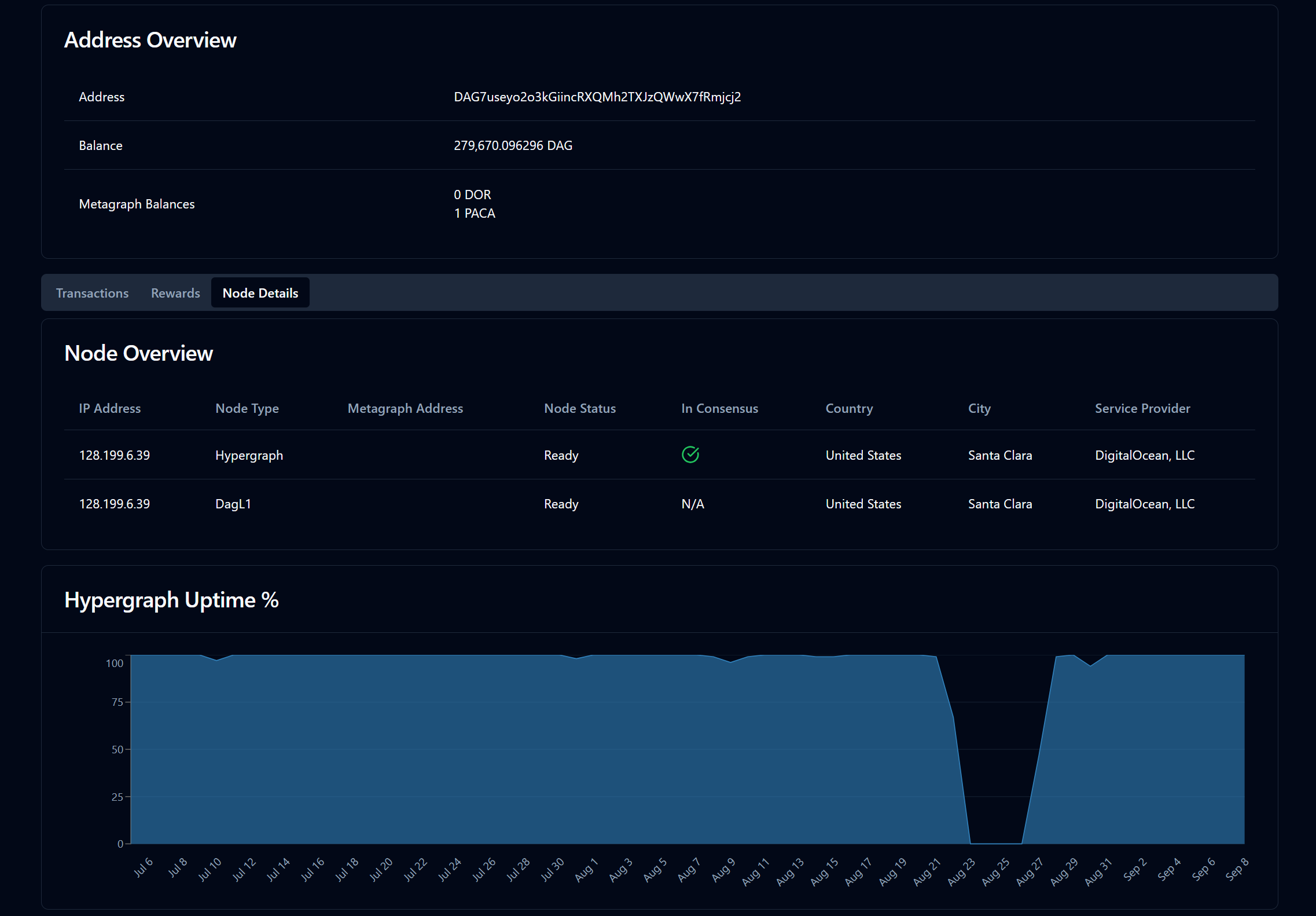Click the Jul 6 axis label
Image resolution: width=1316 pixels, height=916 pixels.
(x=144, y=867)
